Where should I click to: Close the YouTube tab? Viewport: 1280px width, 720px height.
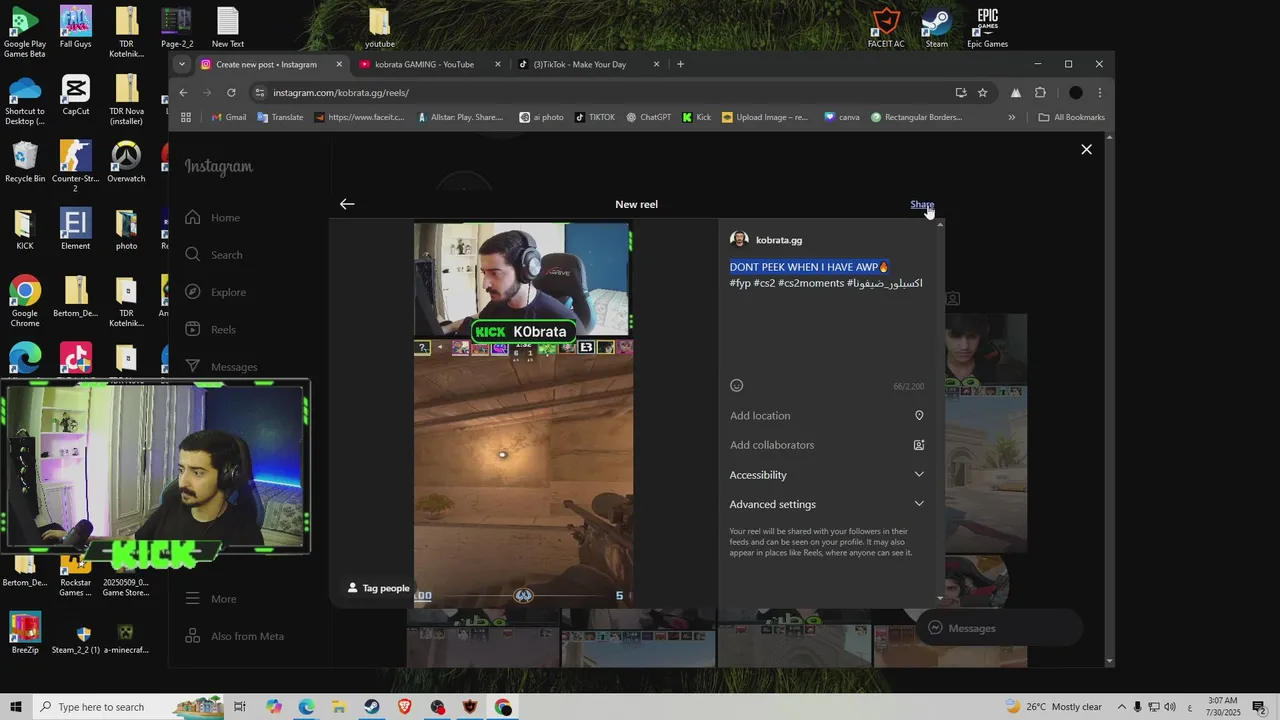pos(498,64)
